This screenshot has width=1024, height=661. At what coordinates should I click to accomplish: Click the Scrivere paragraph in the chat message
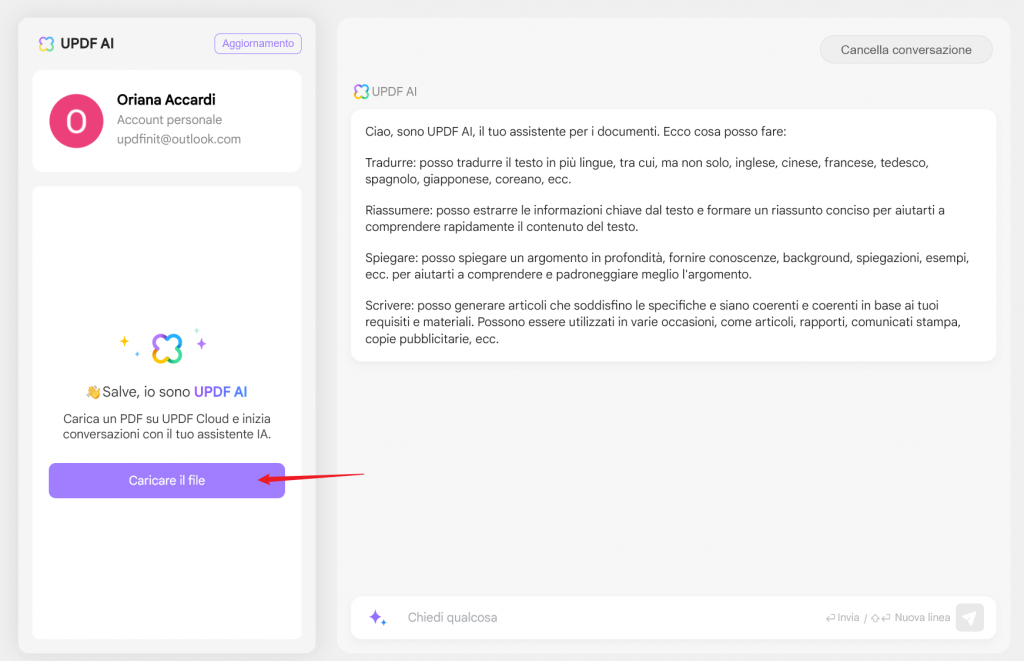658,322
